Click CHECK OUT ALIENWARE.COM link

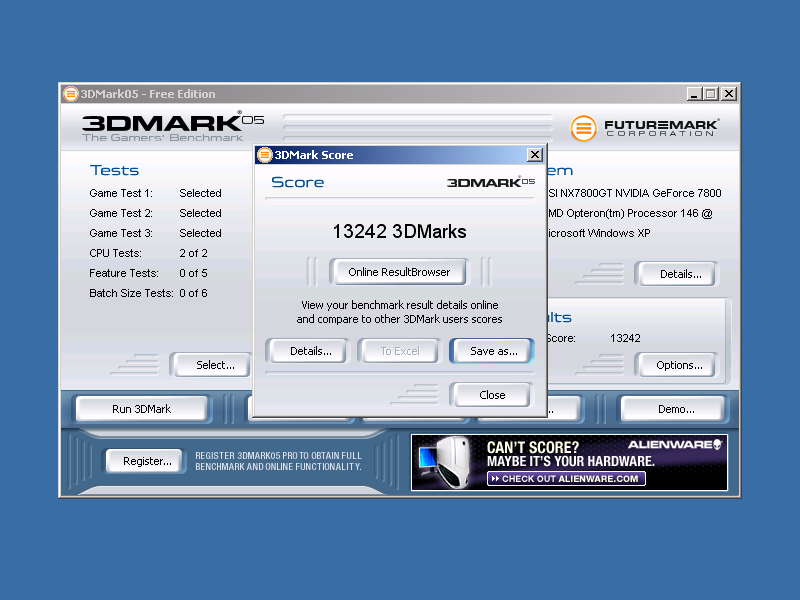(566, 479)
